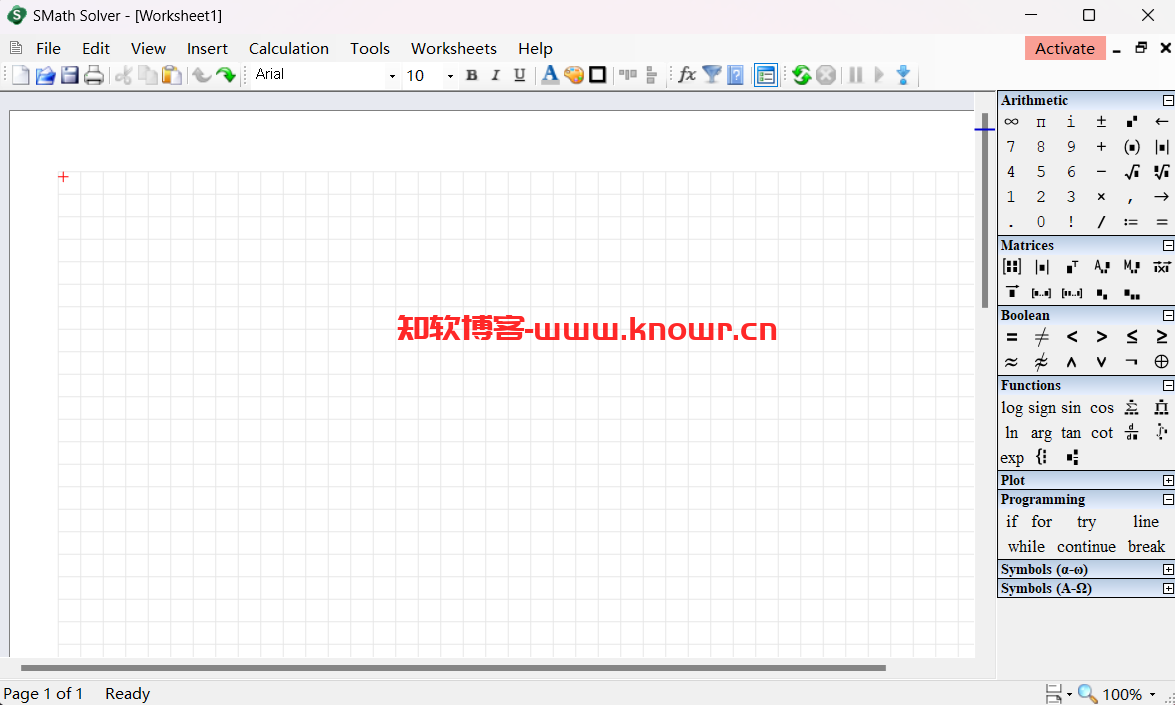1175x705 pixels.
Task: Open the Edit menu
Action: 96,49
